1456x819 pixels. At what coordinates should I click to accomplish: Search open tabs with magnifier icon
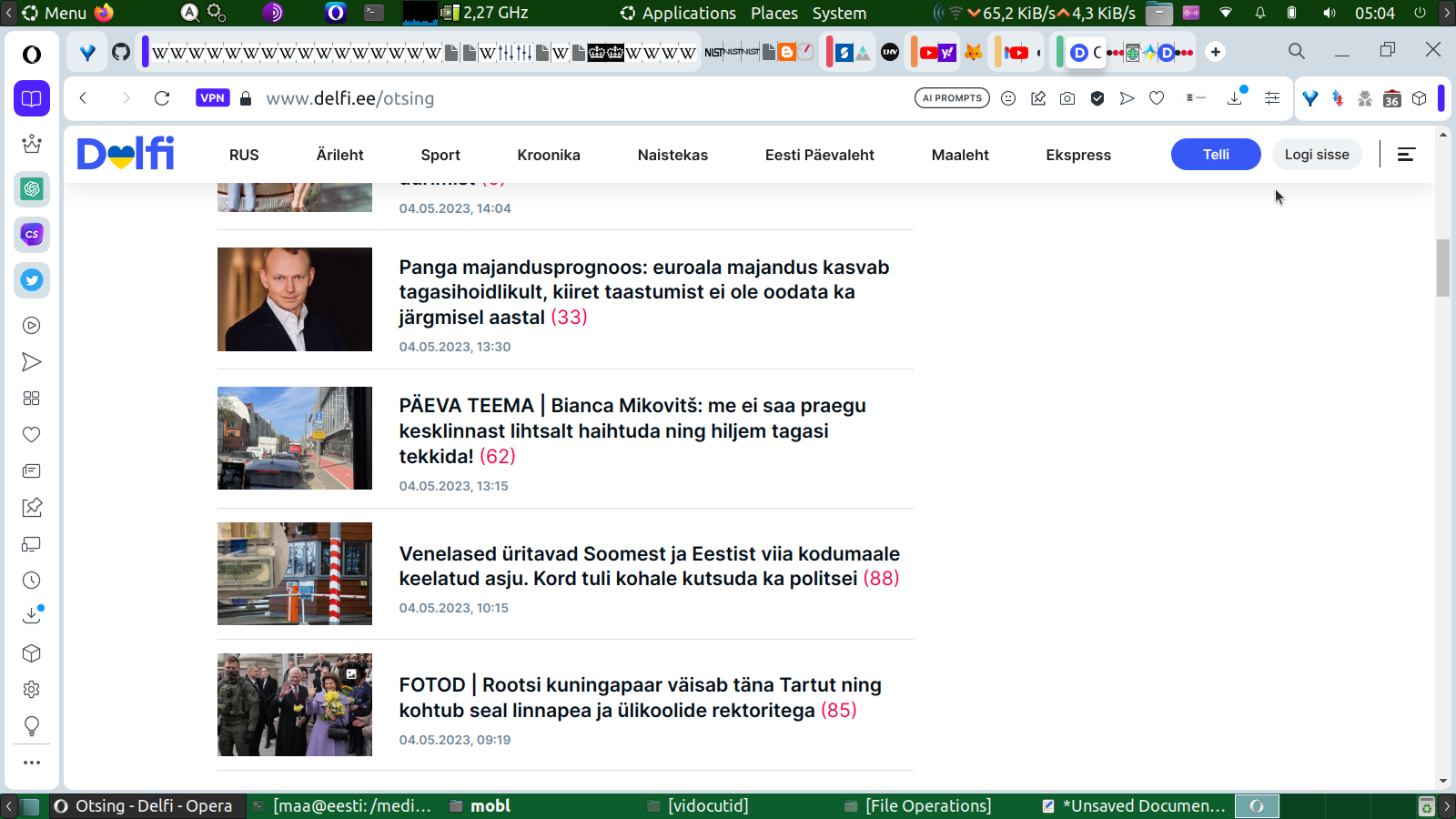tap(1297, 52)
